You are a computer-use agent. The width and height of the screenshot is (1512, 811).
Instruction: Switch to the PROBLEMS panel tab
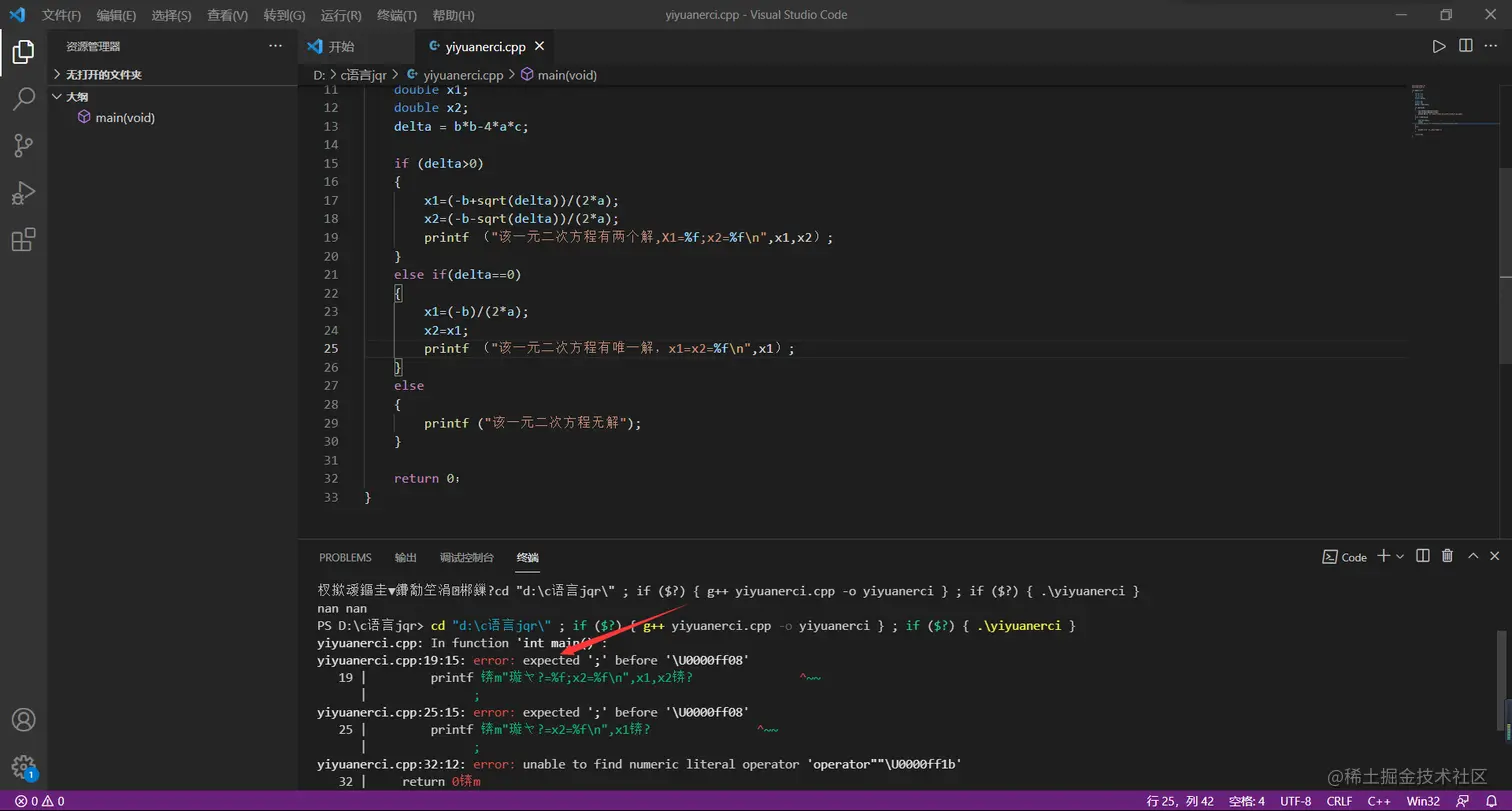(345, 557)
